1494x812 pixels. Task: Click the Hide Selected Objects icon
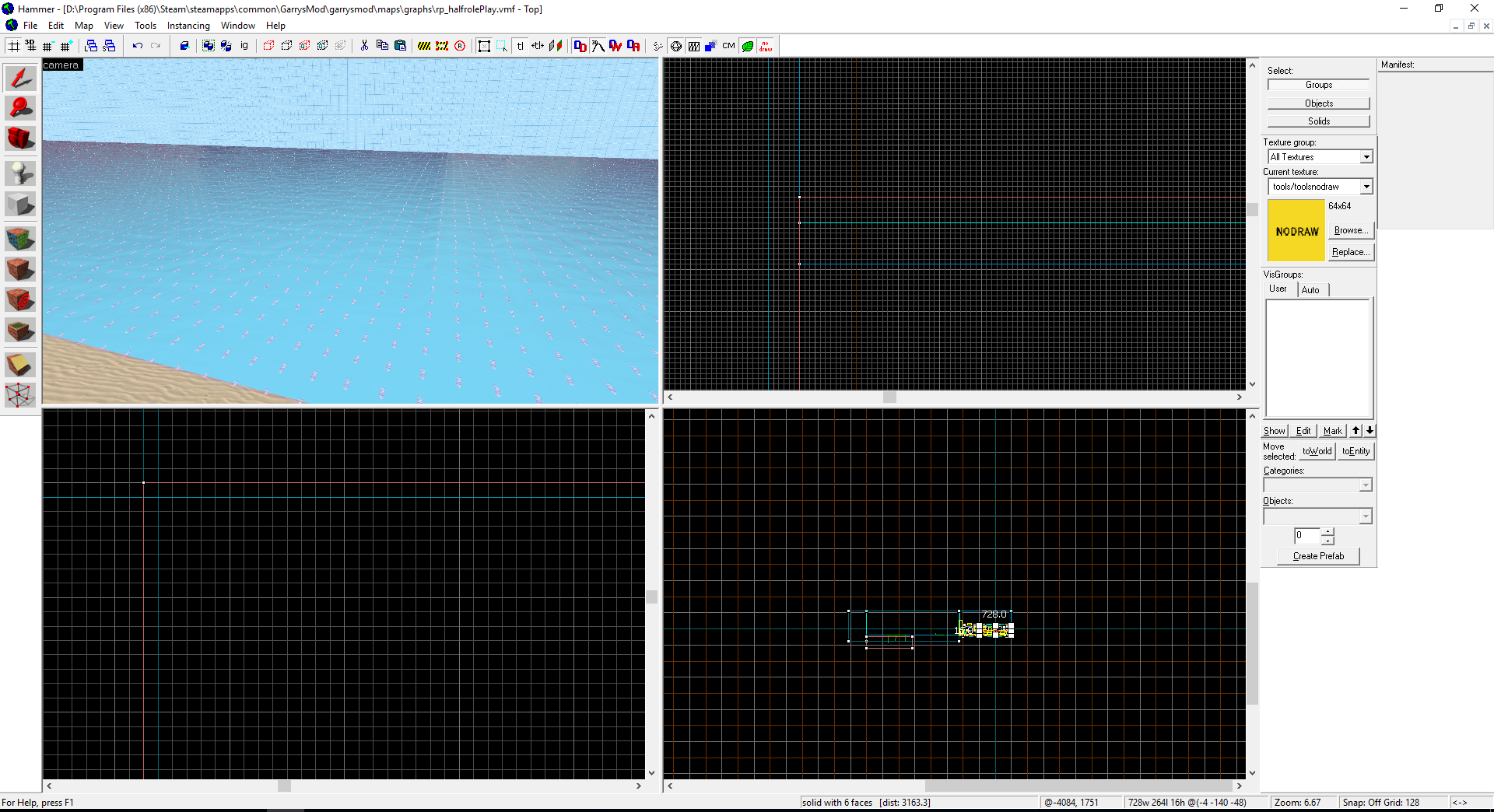pyautogui.click(x=268, y=46)
